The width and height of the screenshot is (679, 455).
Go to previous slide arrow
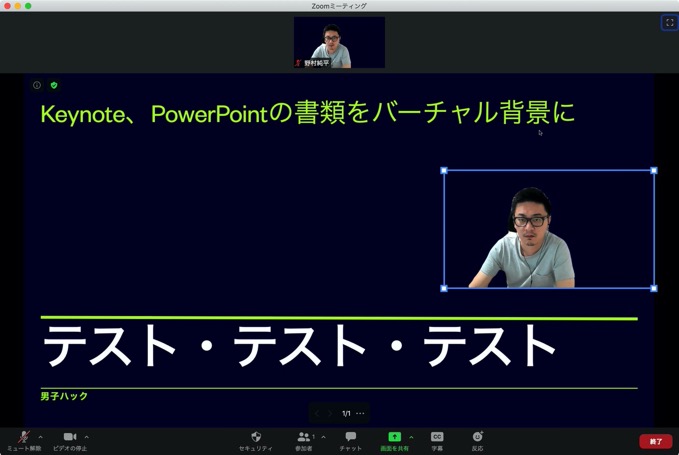pyautogui.click(x=317, y=413)
